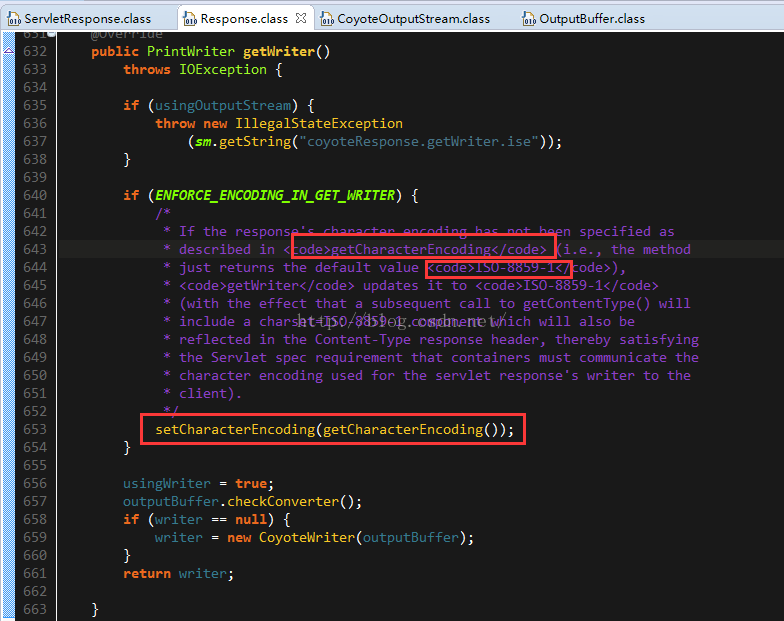Viewport: 784px width, 621px height.
Task: Click 'sm' field on line 637
Action: 202,142
